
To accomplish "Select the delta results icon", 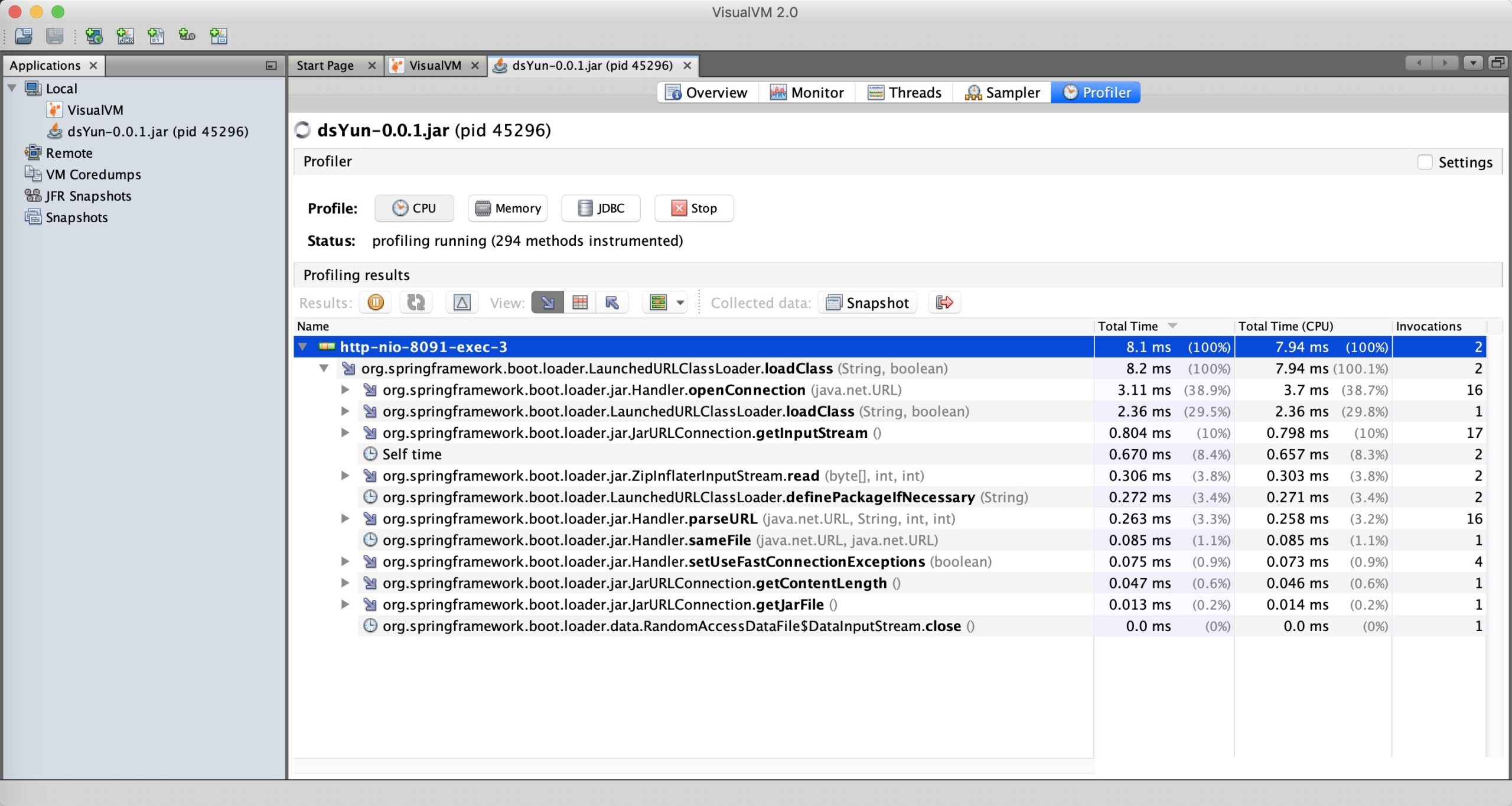I will click(x=462, y=302).
